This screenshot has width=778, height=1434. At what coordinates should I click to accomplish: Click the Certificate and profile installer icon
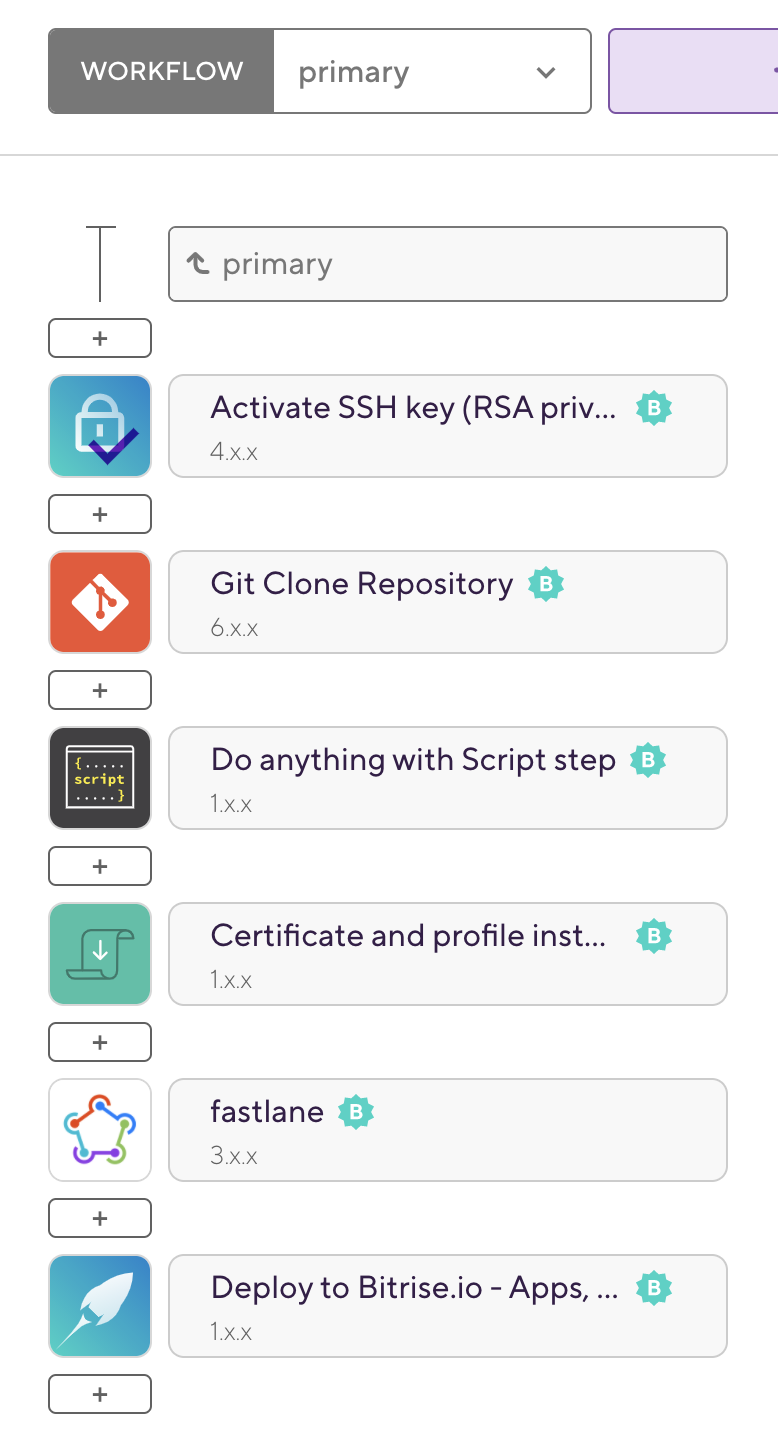point(100,954)
